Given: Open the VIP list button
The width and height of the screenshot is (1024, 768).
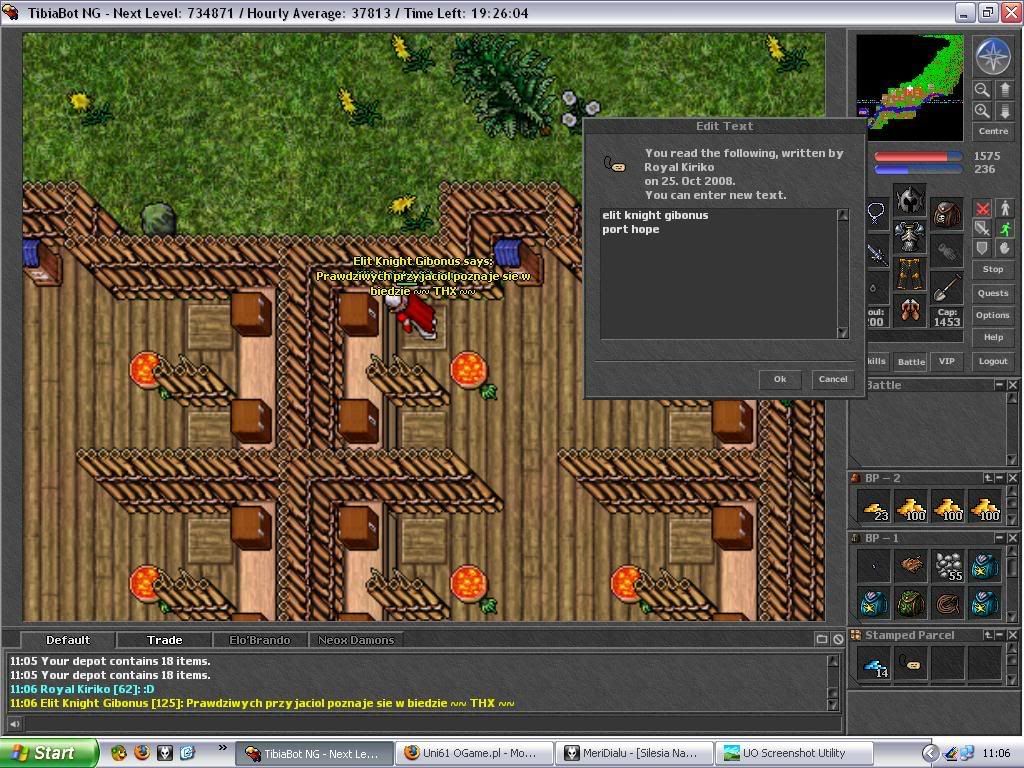Looking at the screenshot, I should 946,361.
